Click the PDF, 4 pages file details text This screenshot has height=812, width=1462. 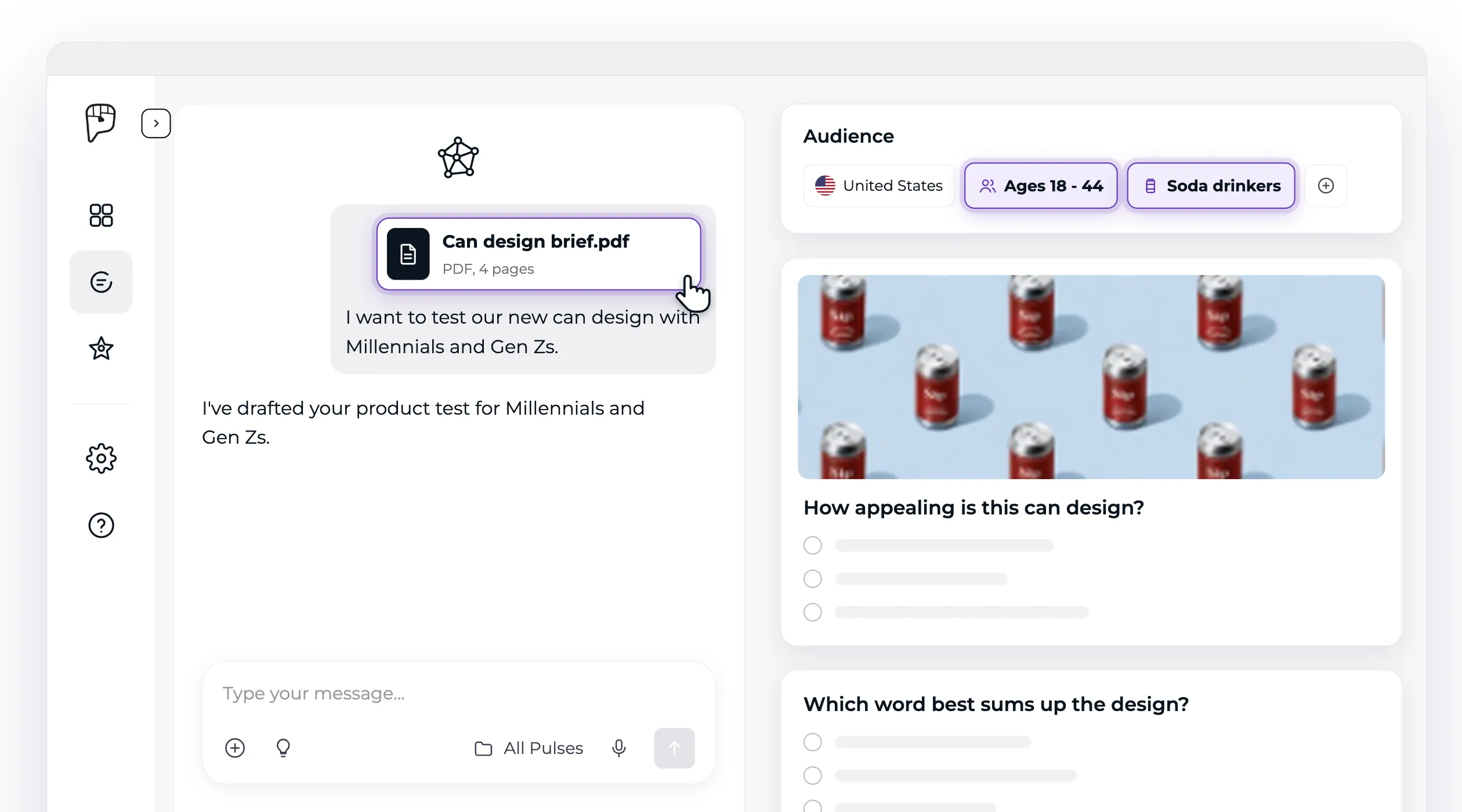[488, 269]
